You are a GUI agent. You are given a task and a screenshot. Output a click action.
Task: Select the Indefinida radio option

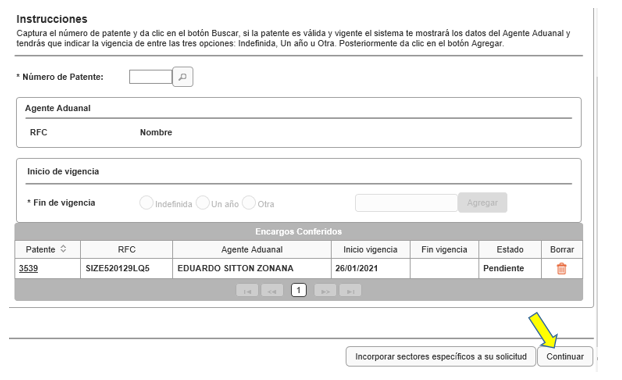tap(146, 203)
